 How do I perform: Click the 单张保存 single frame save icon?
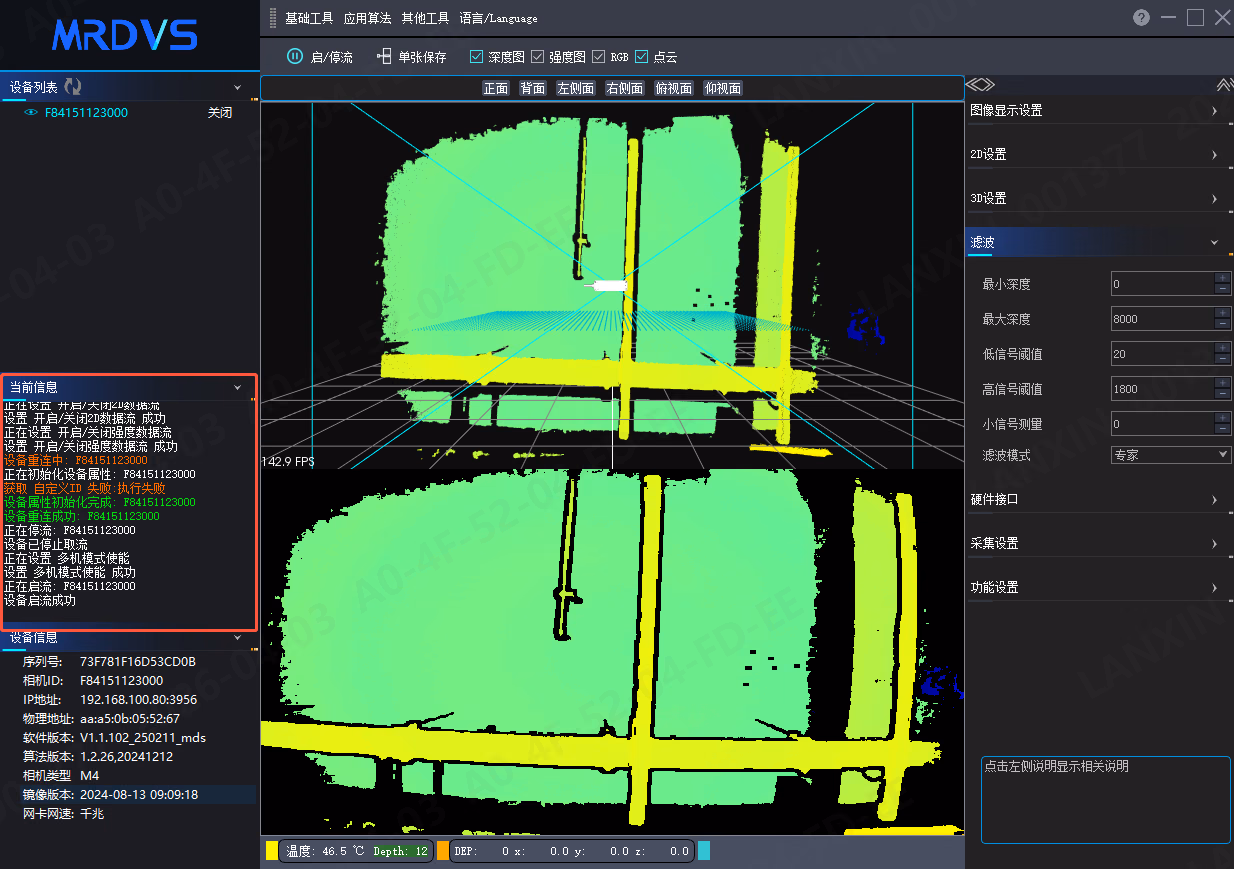pos(384,57)
